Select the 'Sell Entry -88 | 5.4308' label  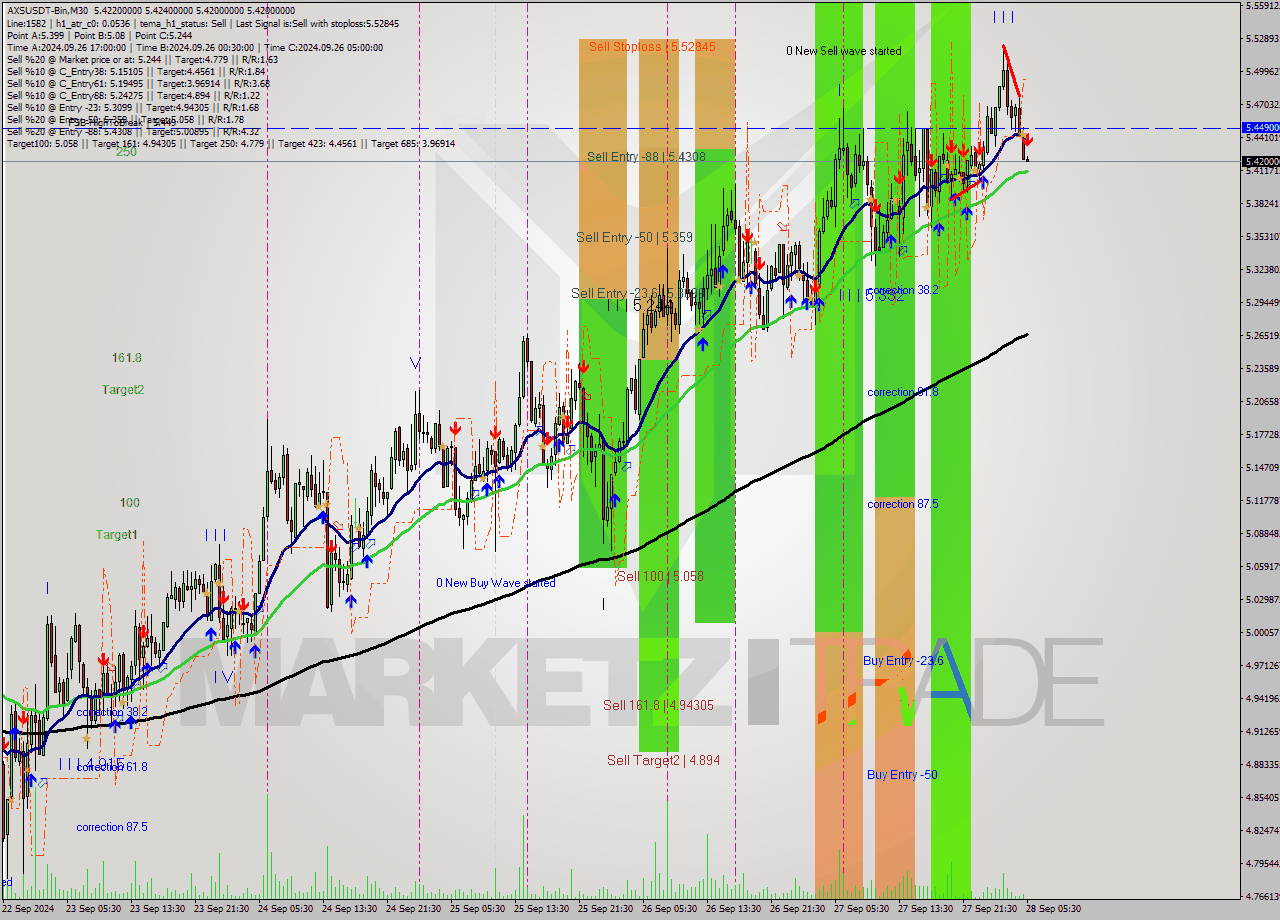tap(646, 156)
